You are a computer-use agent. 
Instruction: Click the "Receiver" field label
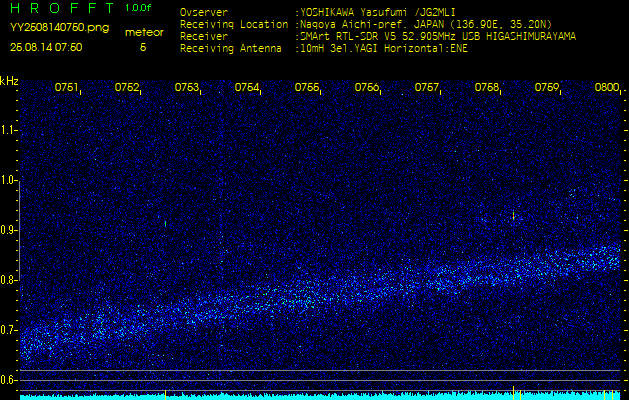click(x=204, y=37)
